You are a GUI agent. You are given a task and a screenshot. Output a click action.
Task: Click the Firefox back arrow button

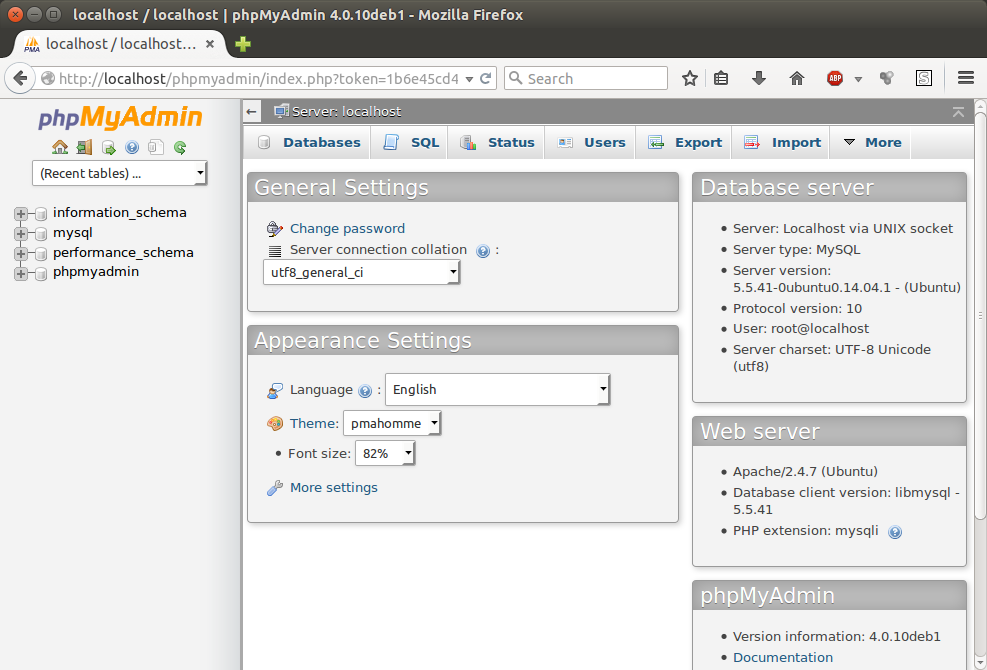coord(20,79)
